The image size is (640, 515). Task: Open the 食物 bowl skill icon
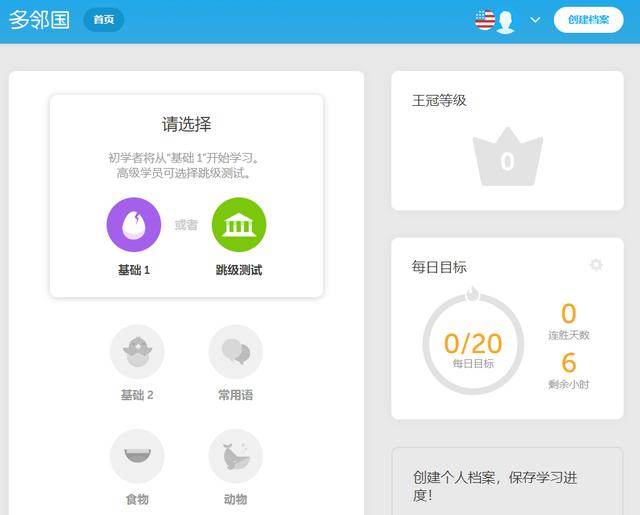pos(137,456)
